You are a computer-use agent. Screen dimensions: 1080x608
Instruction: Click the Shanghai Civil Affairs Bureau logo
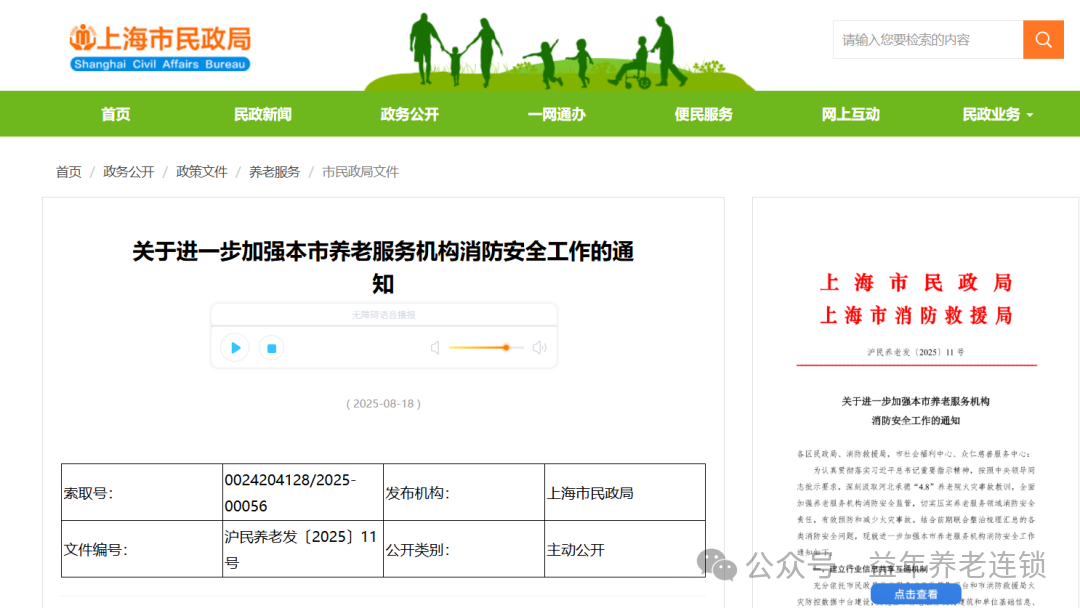pos(160,48)
